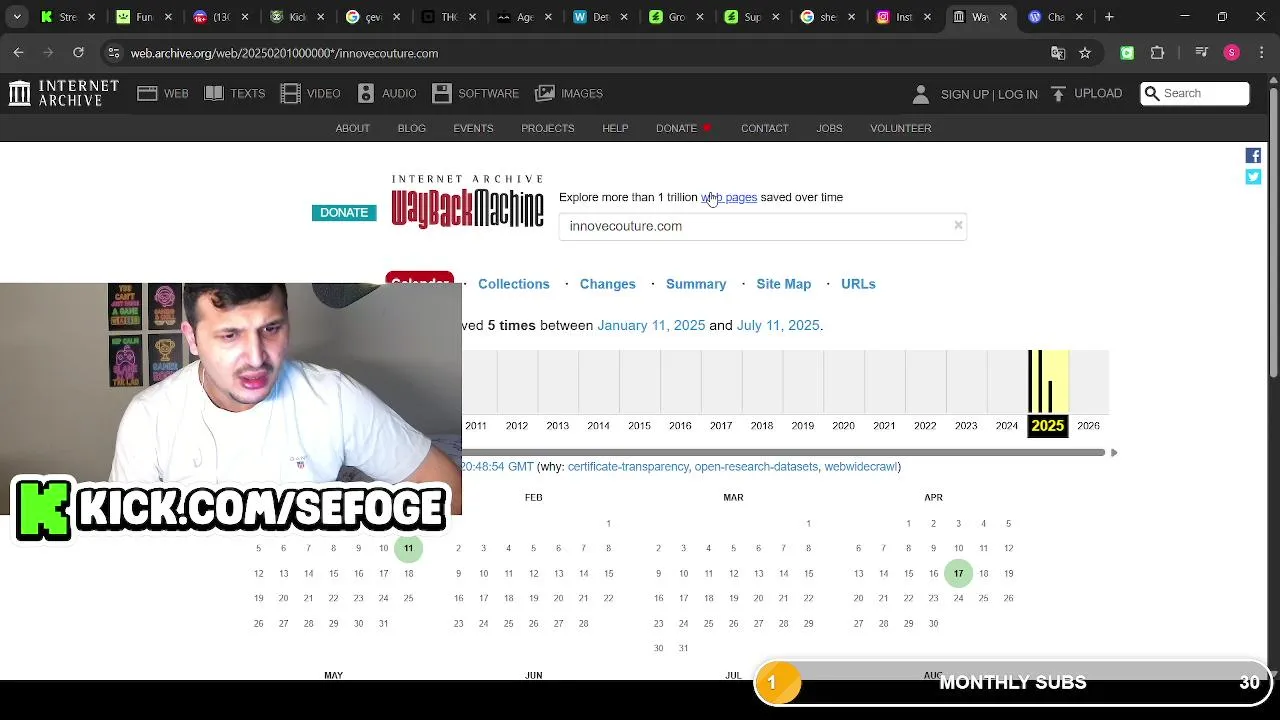Switch to the URLs tab
This screenshot has width=1280, height=720.
tap(858, 284)
